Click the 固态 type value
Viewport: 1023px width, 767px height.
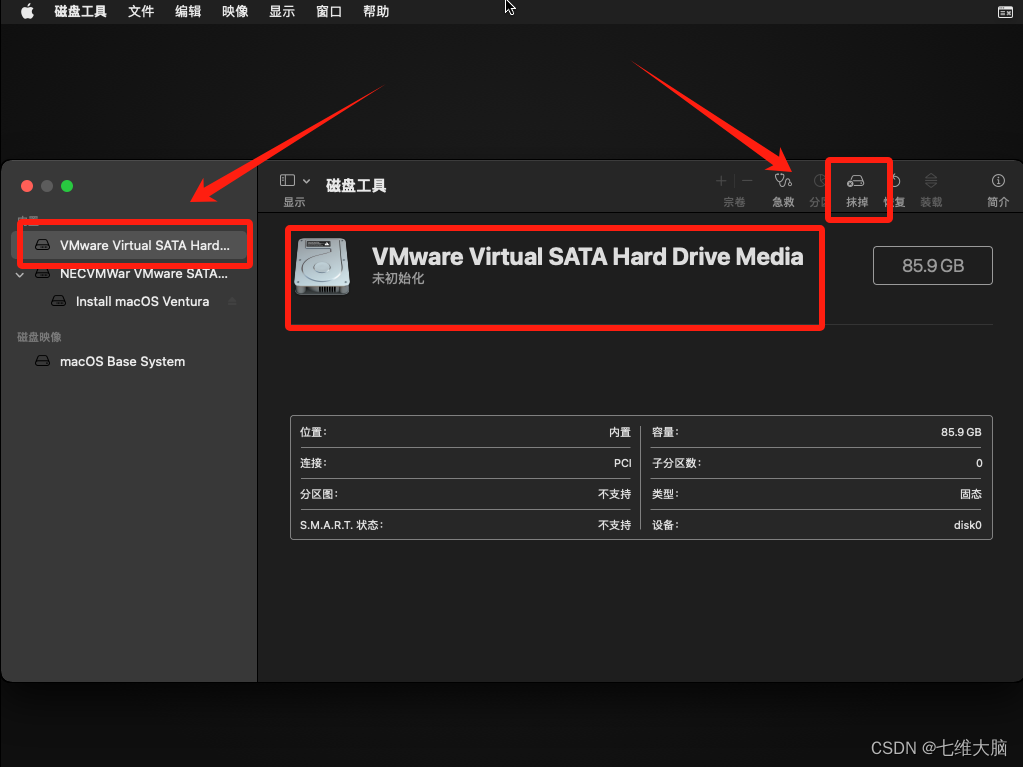(x=971, y=494)
